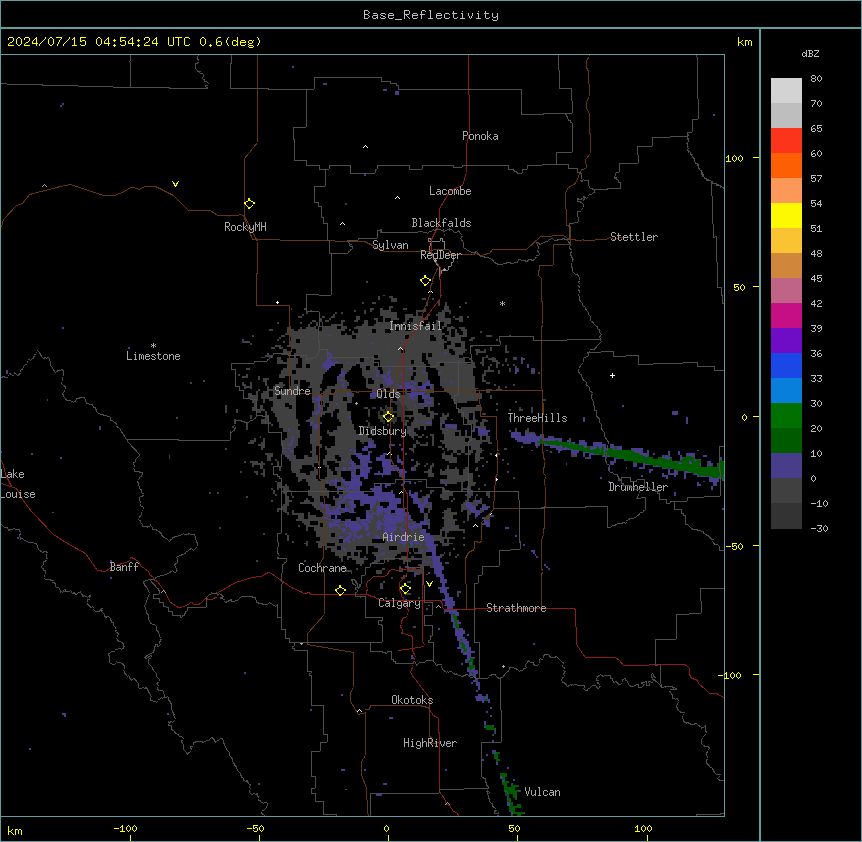Click the white caret marker west of Lacombe
The image size is (862, 842).
(x=397, y=198)
